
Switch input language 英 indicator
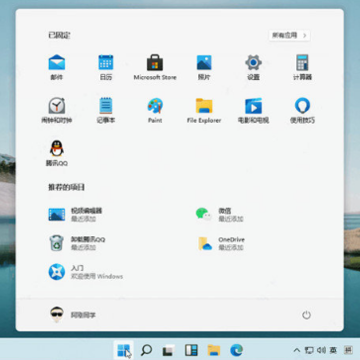(x=333, y=350)
